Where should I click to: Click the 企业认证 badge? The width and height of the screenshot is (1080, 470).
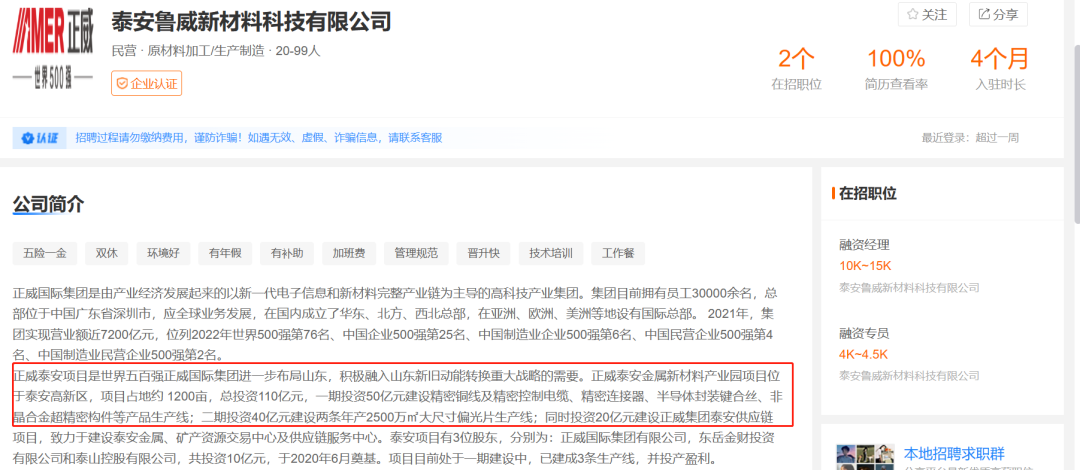(147, 83)
